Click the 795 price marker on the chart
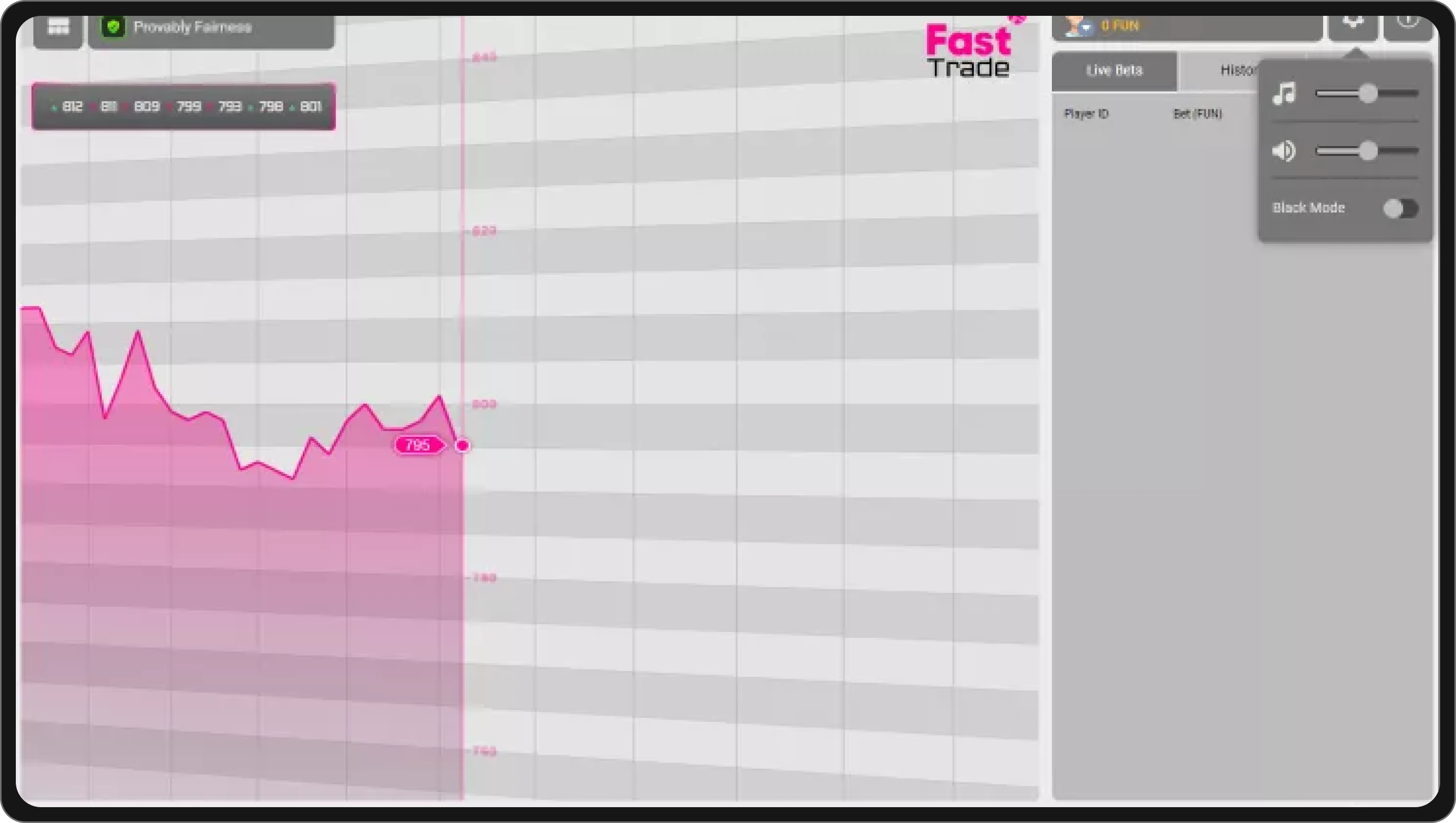This screenshot has height=823, width=1456. tap(418, 445)
